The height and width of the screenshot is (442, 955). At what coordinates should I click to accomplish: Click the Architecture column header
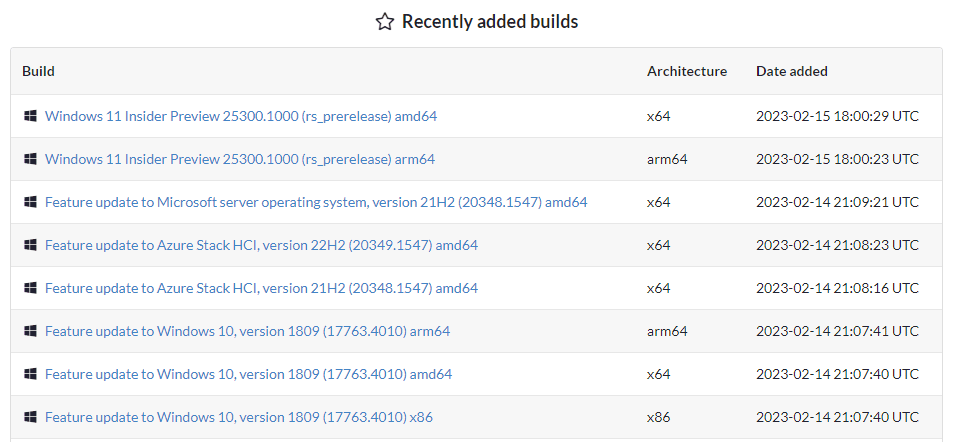click(687, 71)
